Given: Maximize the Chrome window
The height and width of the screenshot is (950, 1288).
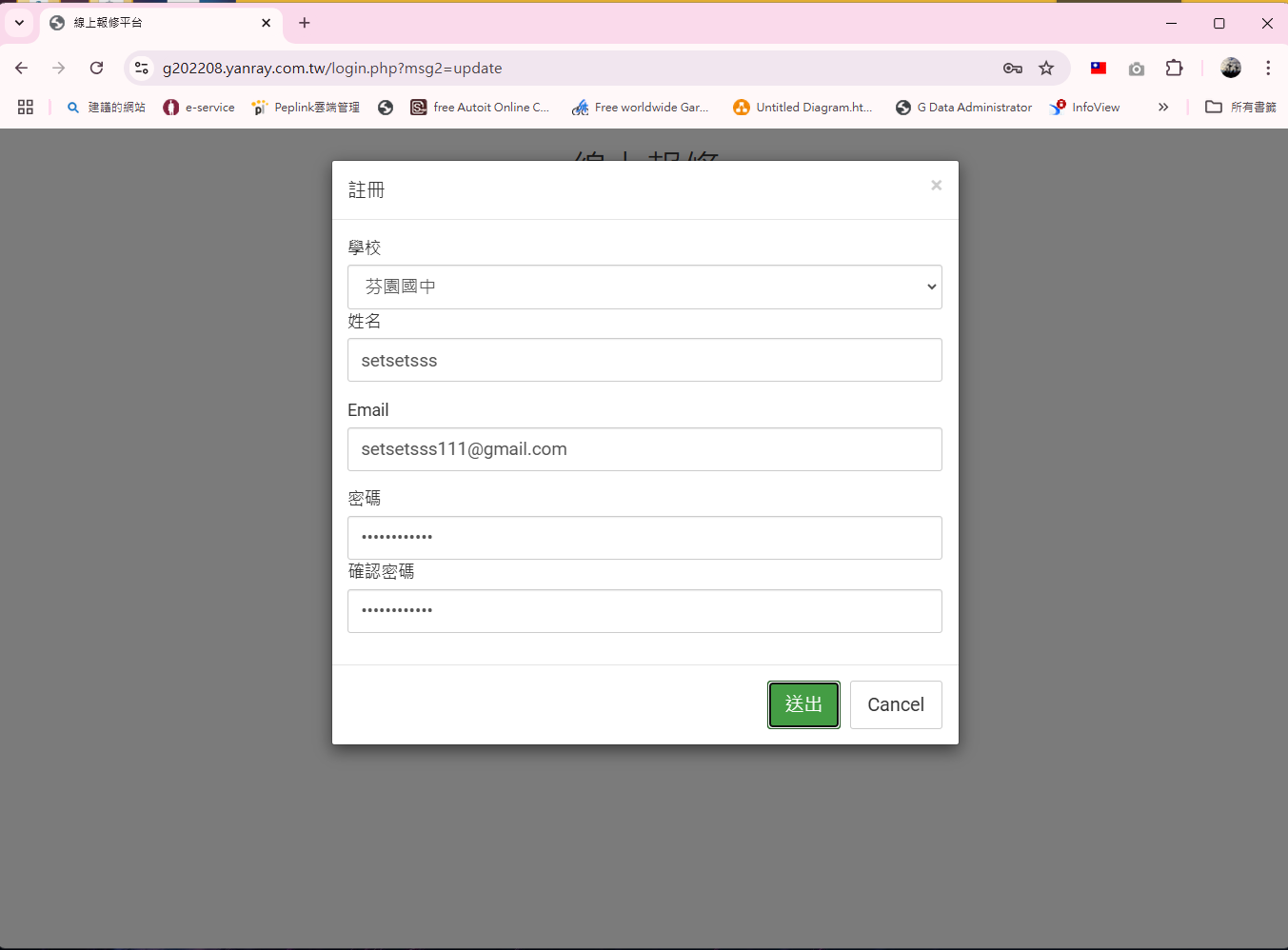Looking at the screenshot, I should pyautogui.click(x=1219, y=23).
